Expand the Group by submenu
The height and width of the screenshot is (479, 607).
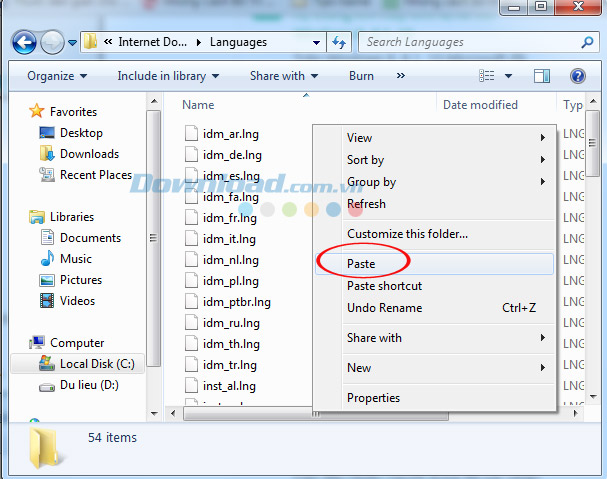pyautogui.click(x=434, y=182)
